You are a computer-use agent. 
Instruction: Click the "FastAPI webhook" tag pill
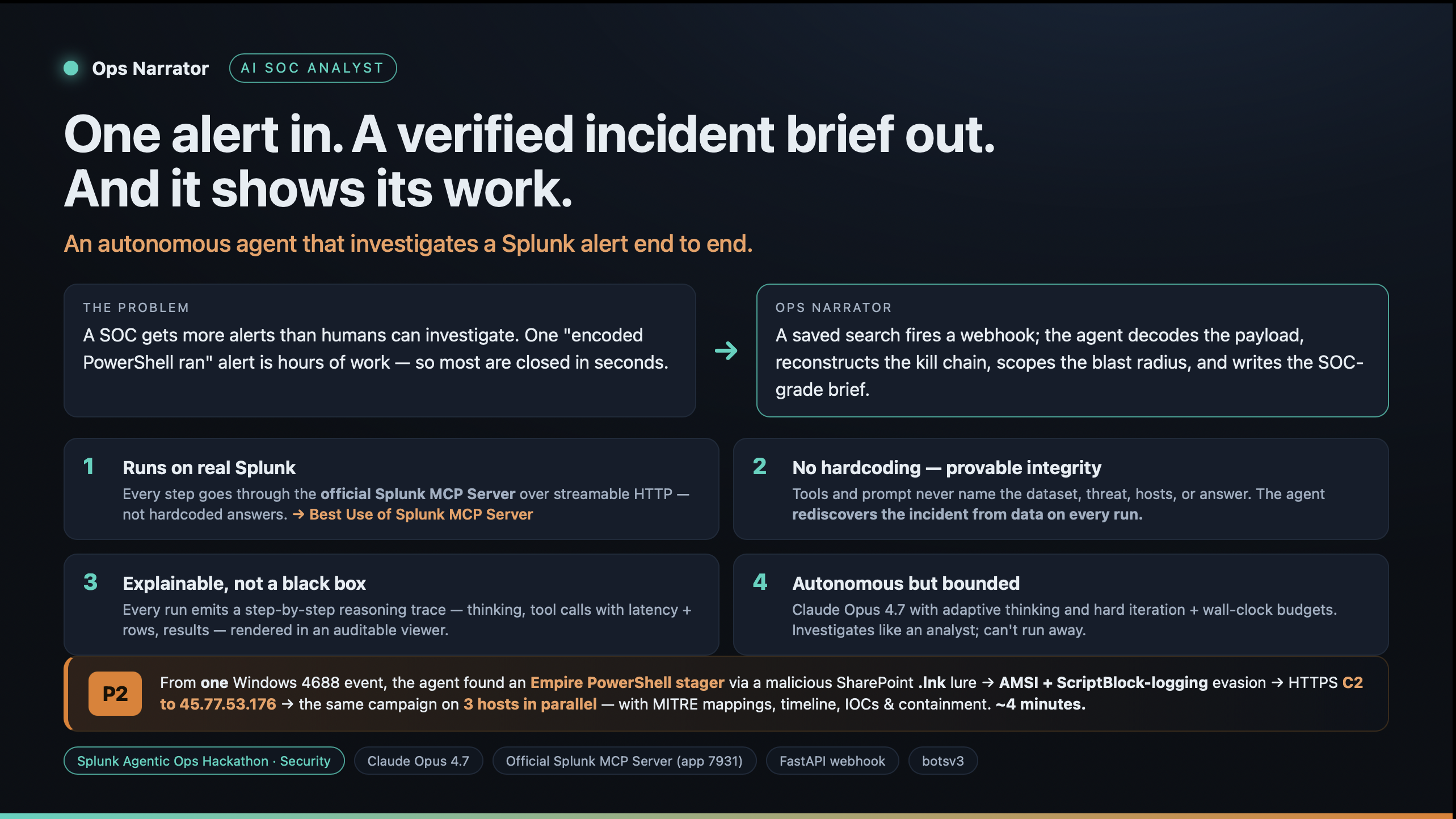(x=832, y=761)
